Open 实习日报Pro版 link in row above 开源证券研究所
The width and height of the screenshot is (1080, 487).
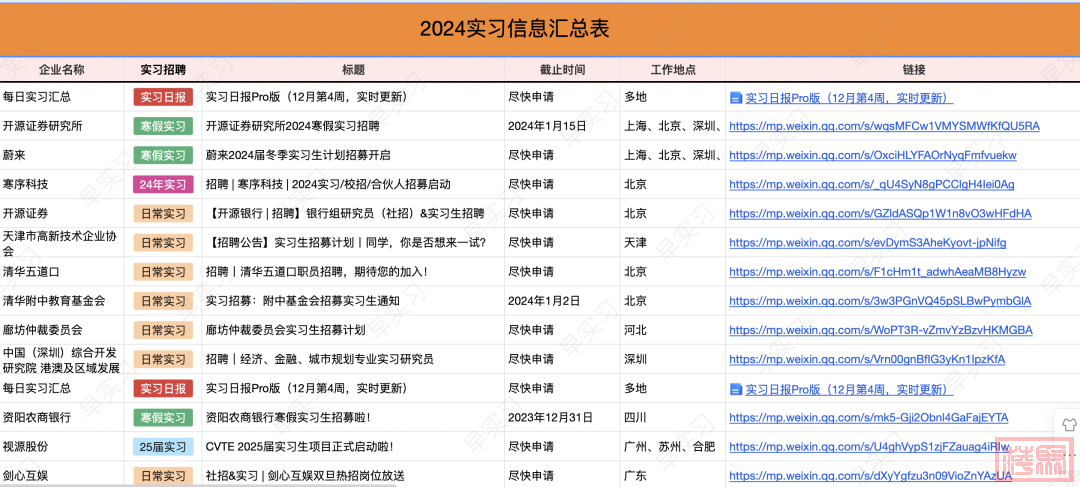[x=849, y=98]
